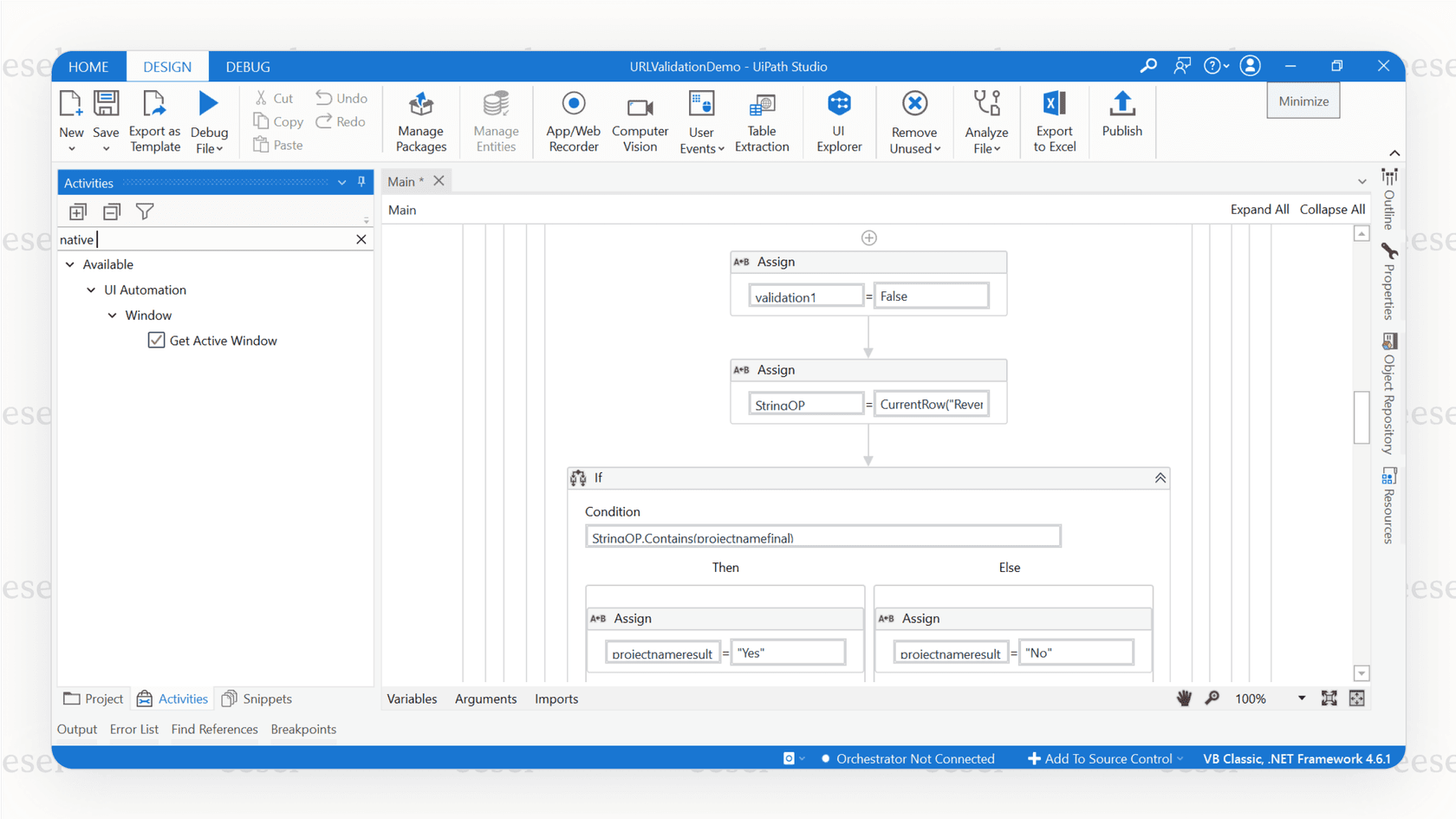Open the Snippets panel tab

coord(257,699)
